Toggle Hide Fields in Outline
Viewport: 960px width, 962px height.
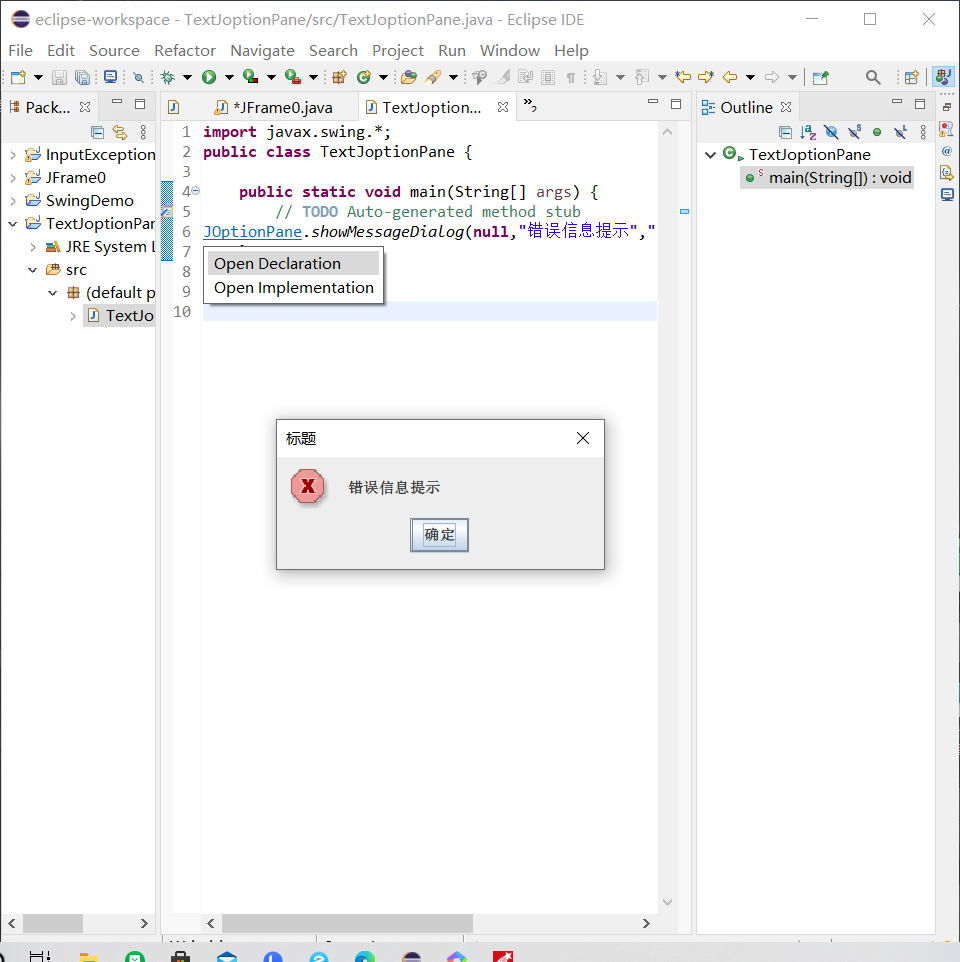[x=831, y=132]
